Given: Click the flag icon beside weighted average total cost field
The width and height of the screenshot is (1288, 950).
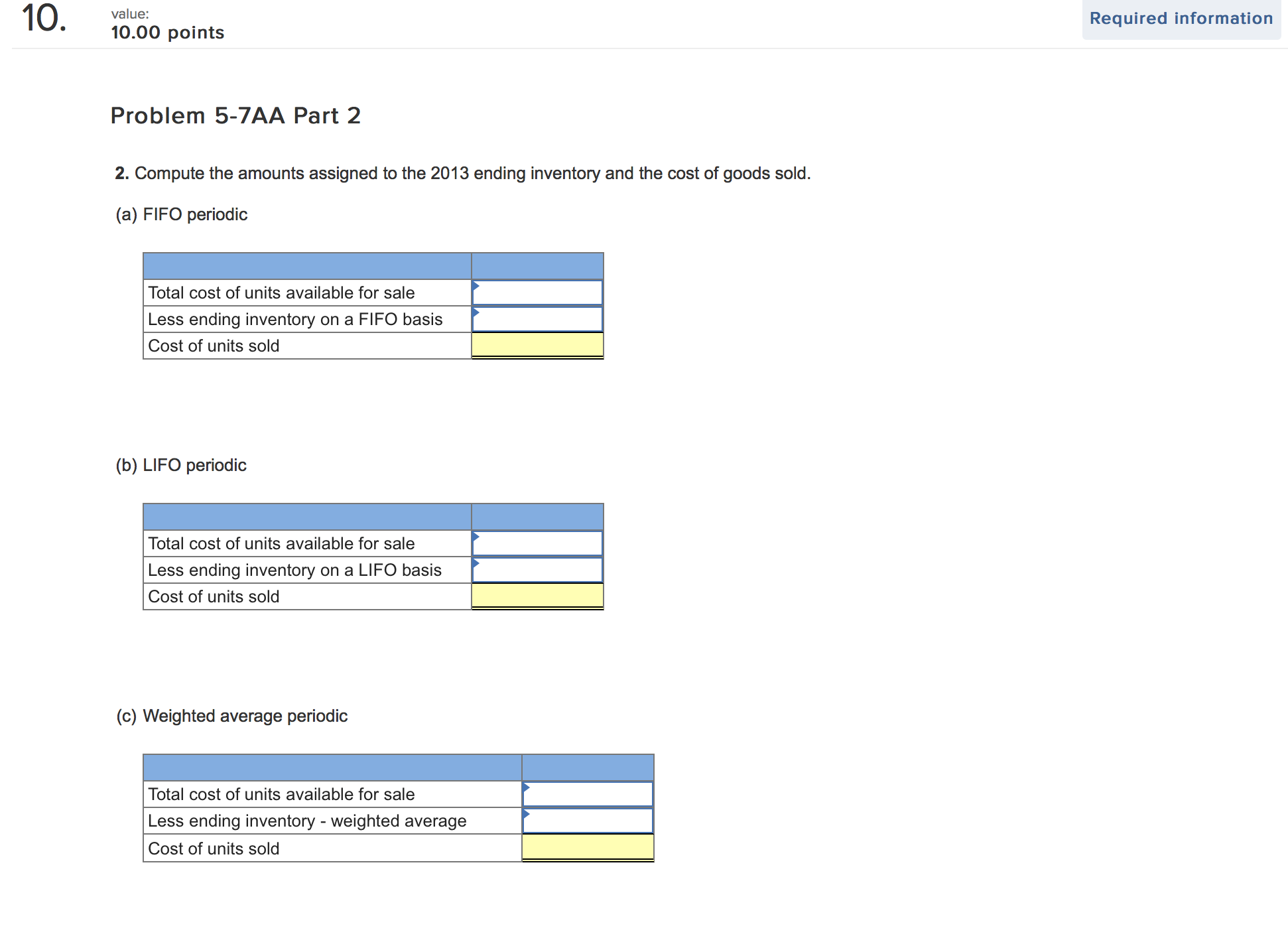Looking at the screenshot, I should pyautogui.click(x=527, y=789).
